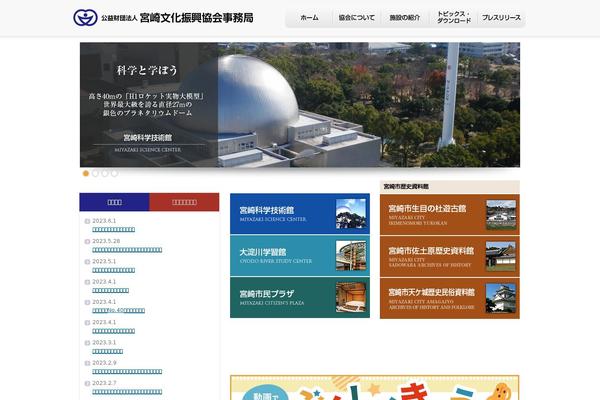600x400 pixels.
Task: Select the first orange carousel dot
Action: (86, 173)
